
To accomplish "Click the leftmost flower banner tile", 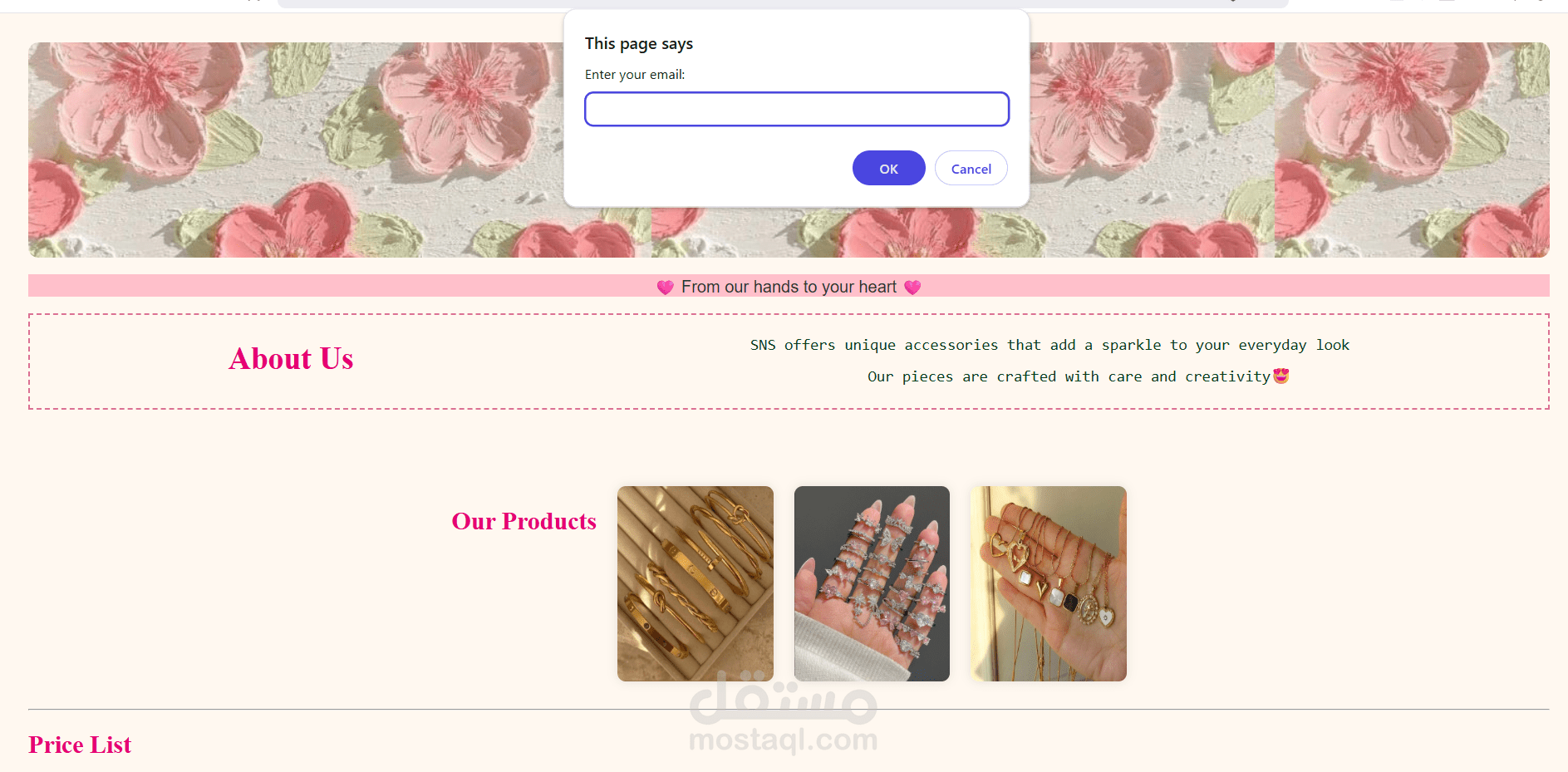I will tap(340, 150).
